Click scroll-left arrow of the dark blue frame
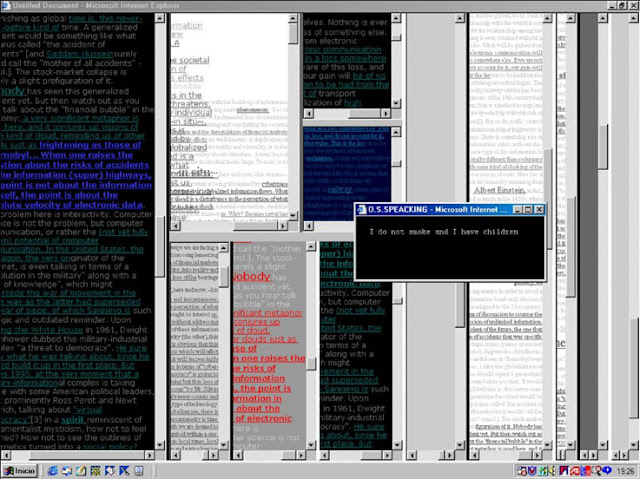Viewport: 640px width, 479px height. pos(309,225)
